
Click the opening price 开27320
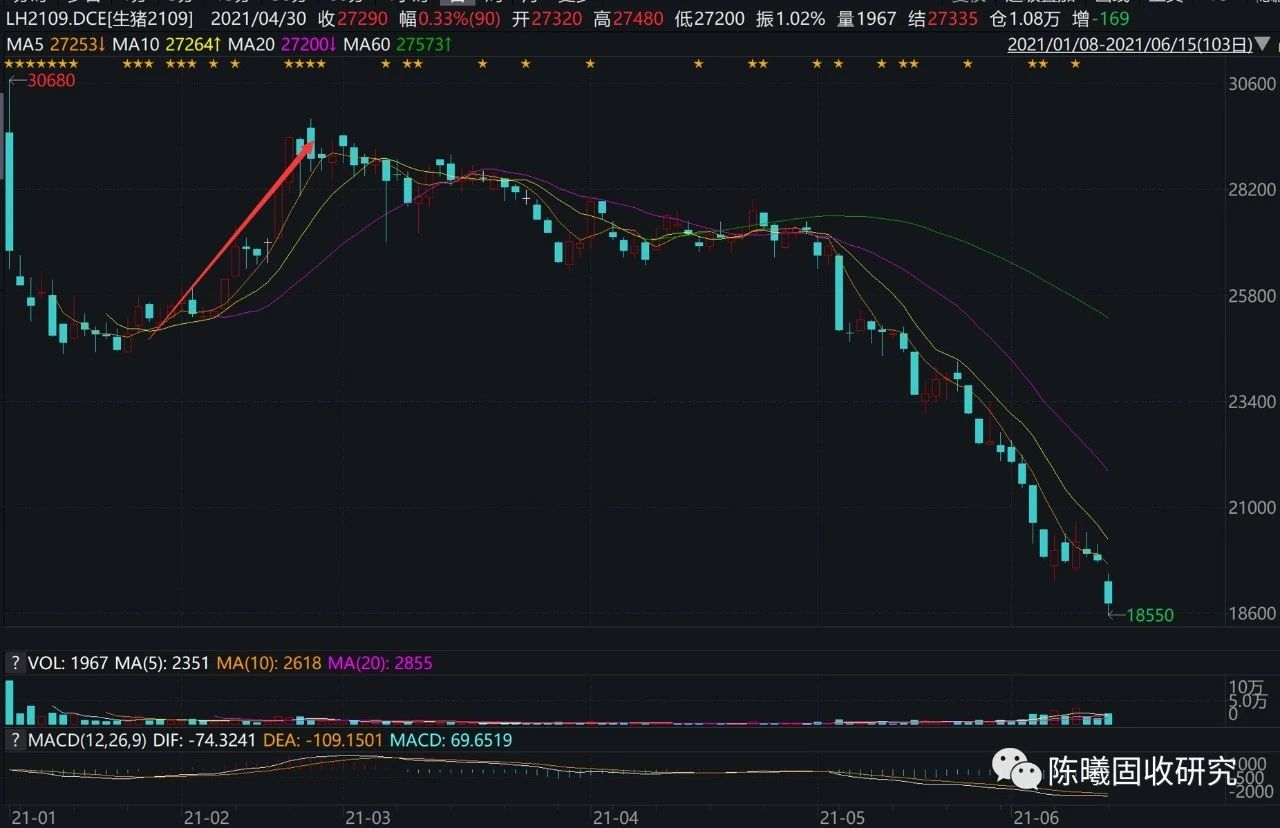point(548,19)
